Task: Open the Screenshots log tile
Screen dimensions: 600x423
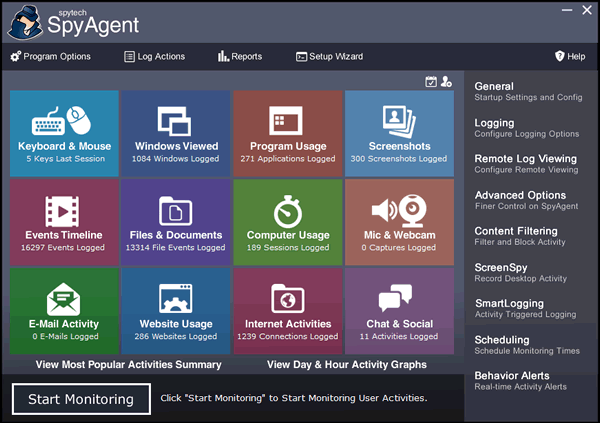Action: tap(399, 133)
